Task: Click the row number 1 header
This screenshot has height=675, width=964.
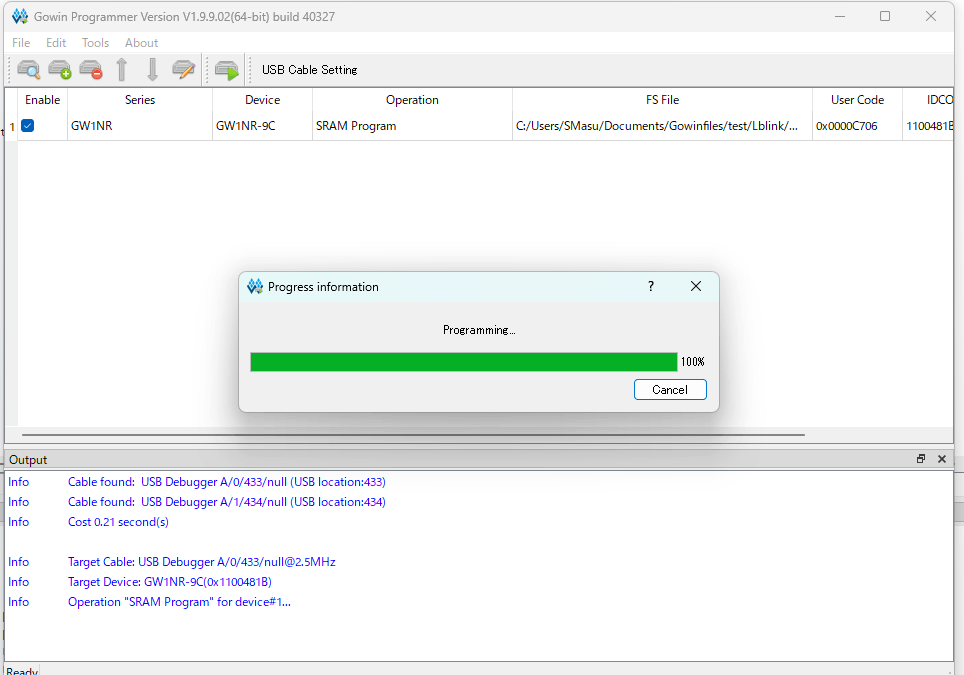Action: (12, 127)
